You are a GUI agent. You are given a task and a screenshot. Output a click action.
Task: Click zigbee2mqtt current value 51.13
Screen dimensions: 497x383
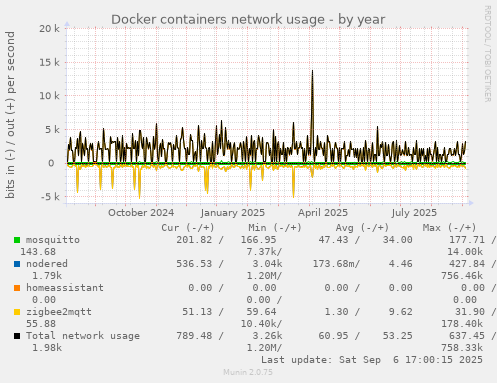(197, 312)
